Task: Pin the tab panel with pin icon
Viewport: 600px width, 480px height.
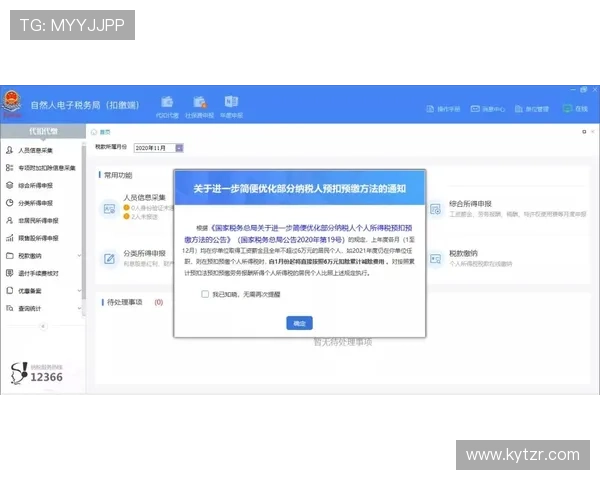Action: (584, 132)
